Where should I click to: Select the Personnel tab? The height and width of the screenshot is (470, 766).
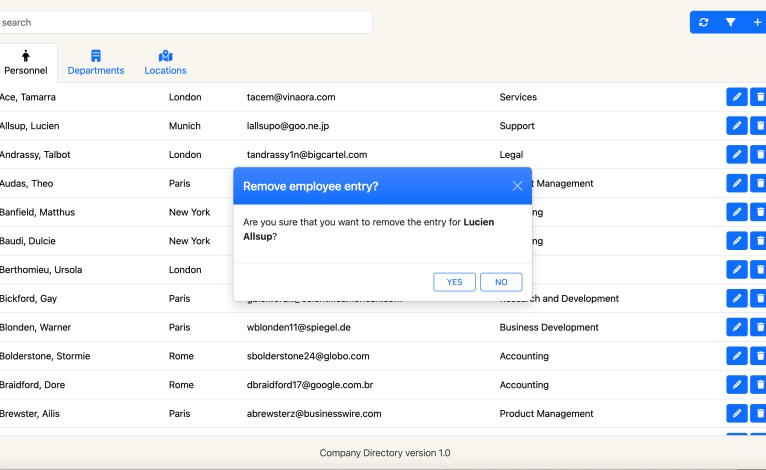click(26, 62)
